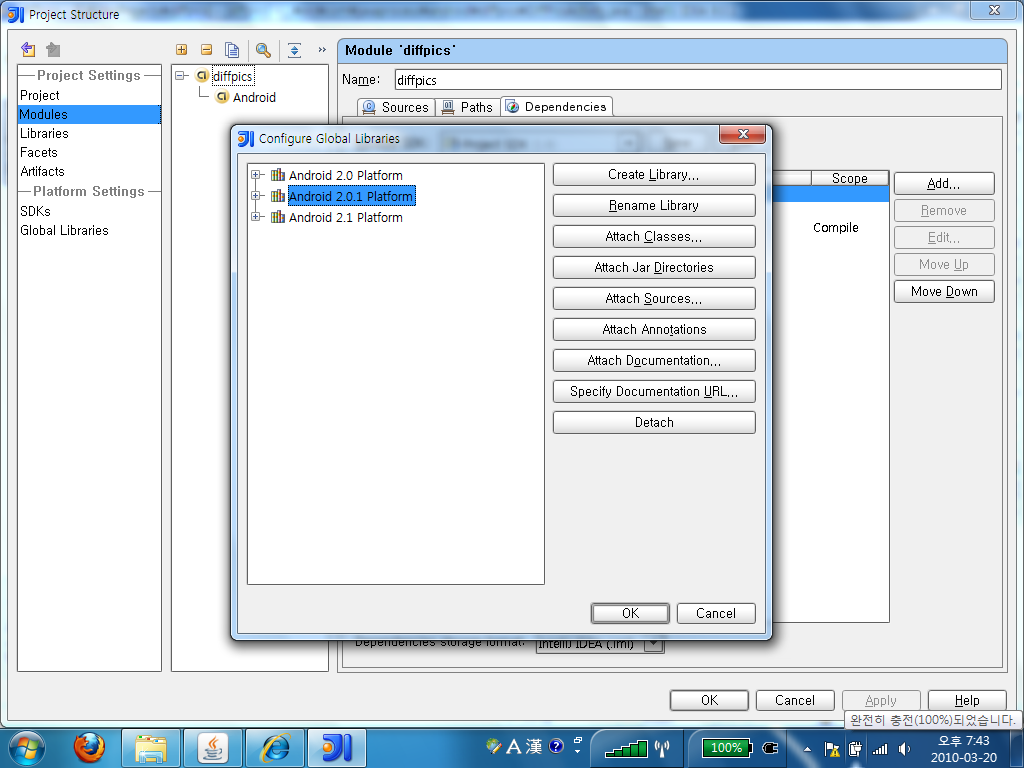
Task: Click the Move Down button
Action: coord(944,291)
